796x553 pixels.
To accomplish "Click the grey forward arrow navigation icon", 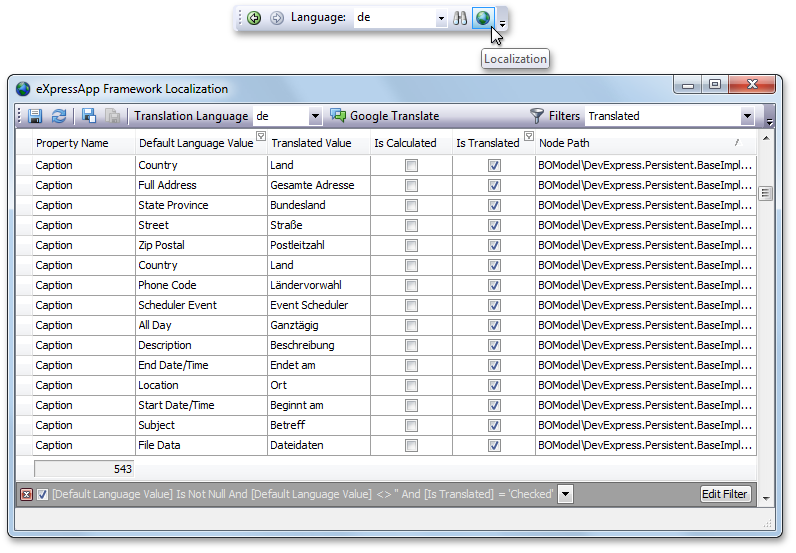I will 276,18.
